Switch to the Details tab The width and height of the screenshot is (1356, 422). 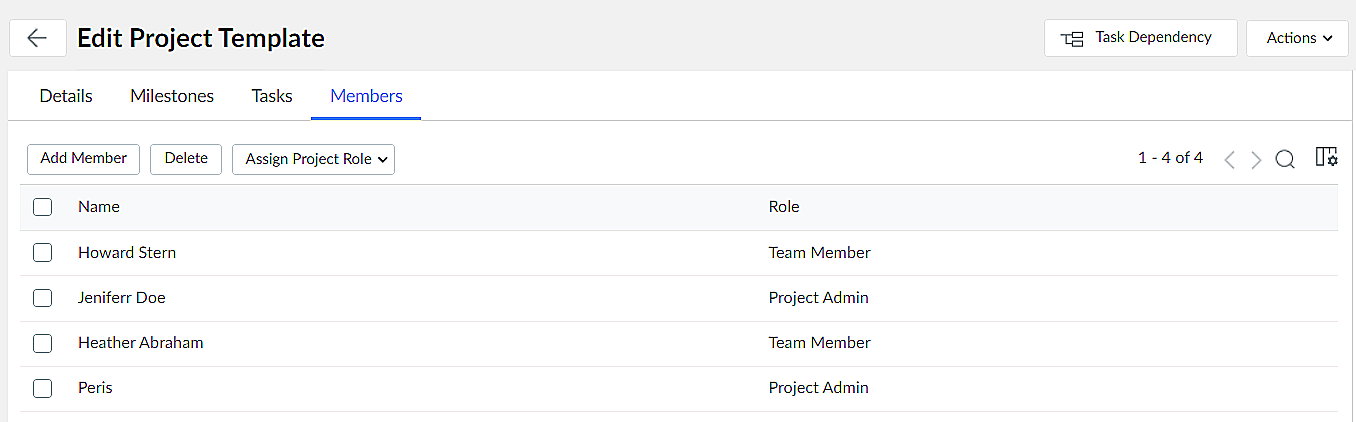(66, 96)
